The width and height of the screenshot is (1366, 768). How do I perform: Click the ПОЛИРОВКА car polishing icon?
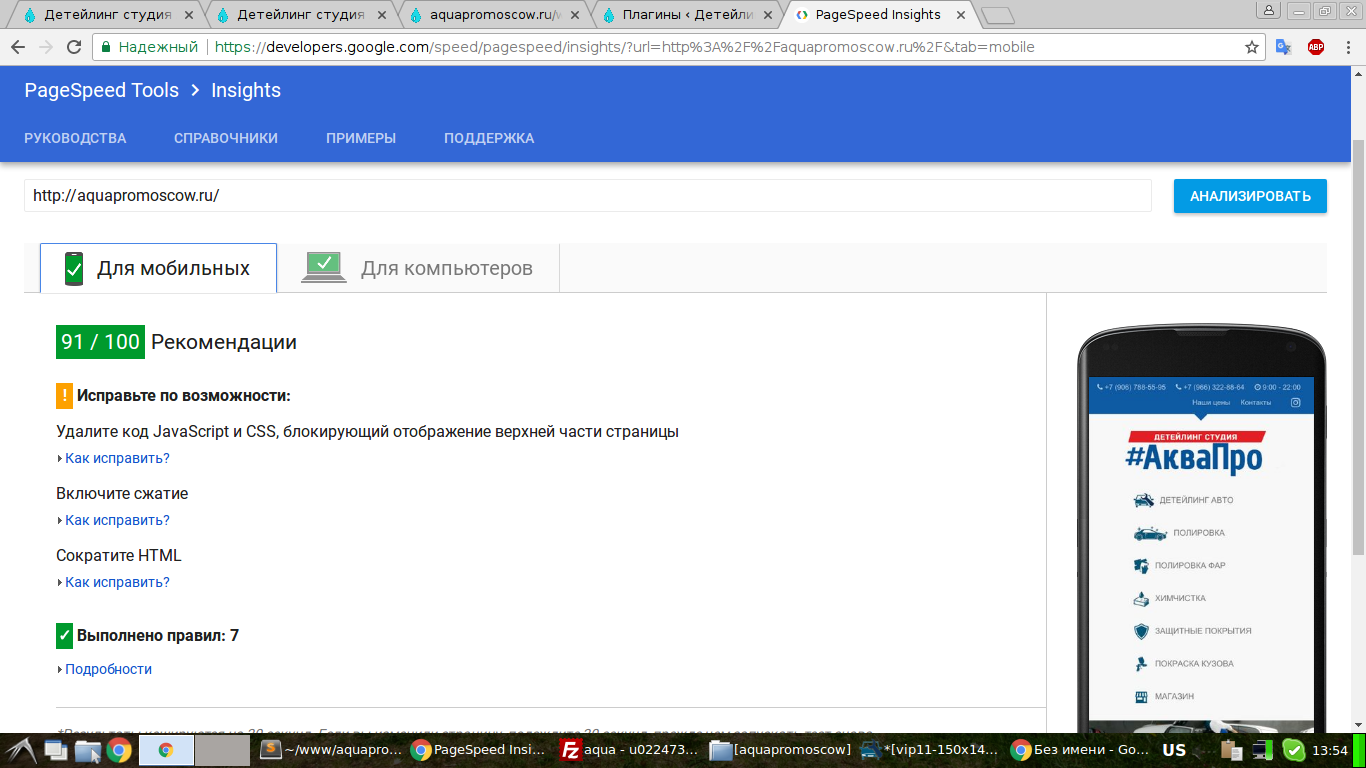pos(1141,532)
